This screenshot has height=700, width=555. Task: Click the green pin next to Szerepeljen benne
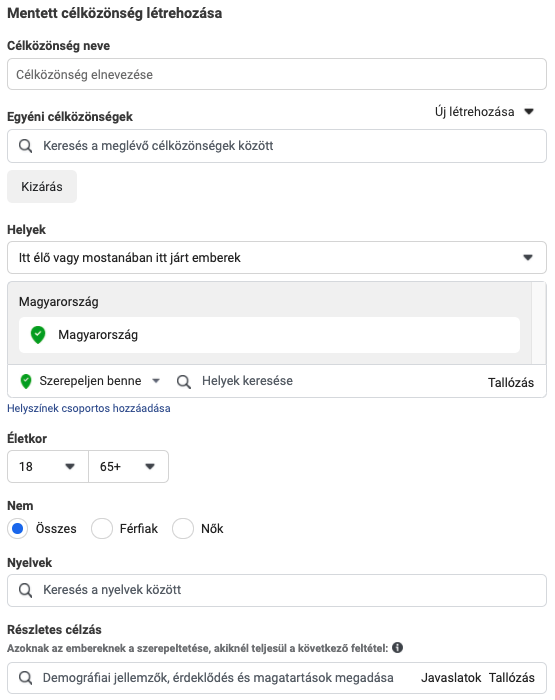pyautogui.click(x=26, y=381)
